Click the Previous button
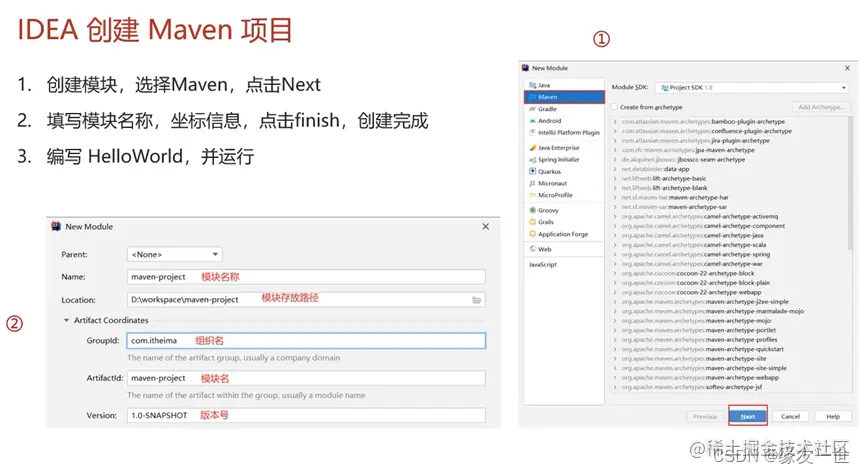 [x=704, y=416]
